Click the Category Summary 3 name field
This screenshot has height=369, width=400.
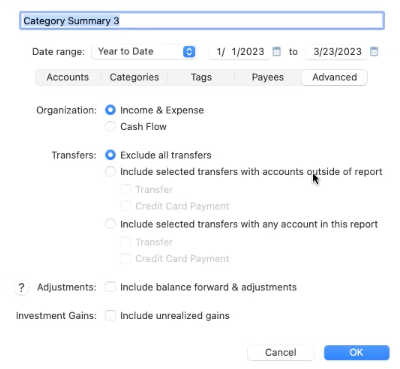pos(202,21)
